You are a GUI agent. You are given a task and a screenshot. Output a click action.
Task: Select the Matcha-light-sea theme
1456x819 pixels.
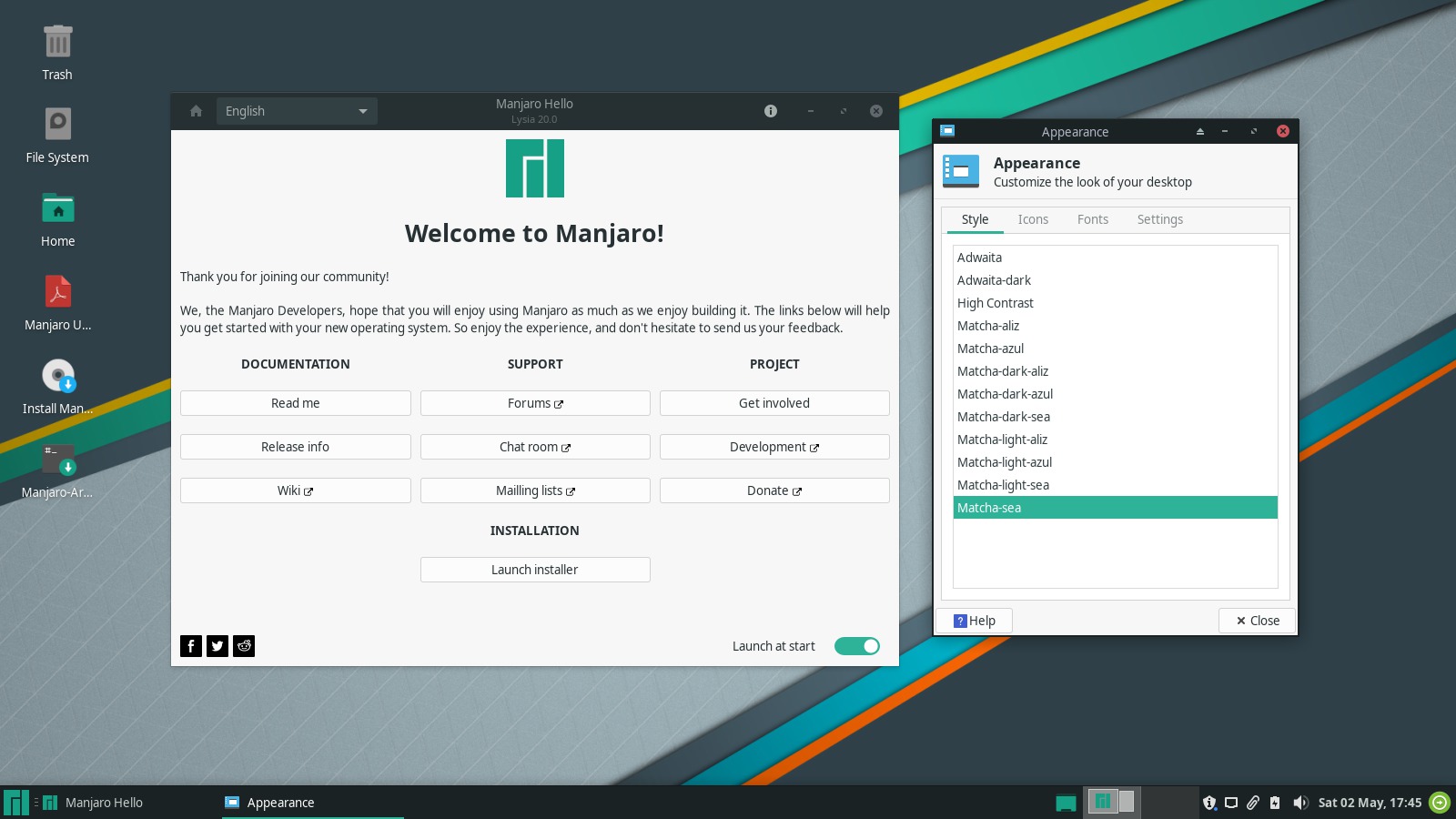tap(1116, 485)
